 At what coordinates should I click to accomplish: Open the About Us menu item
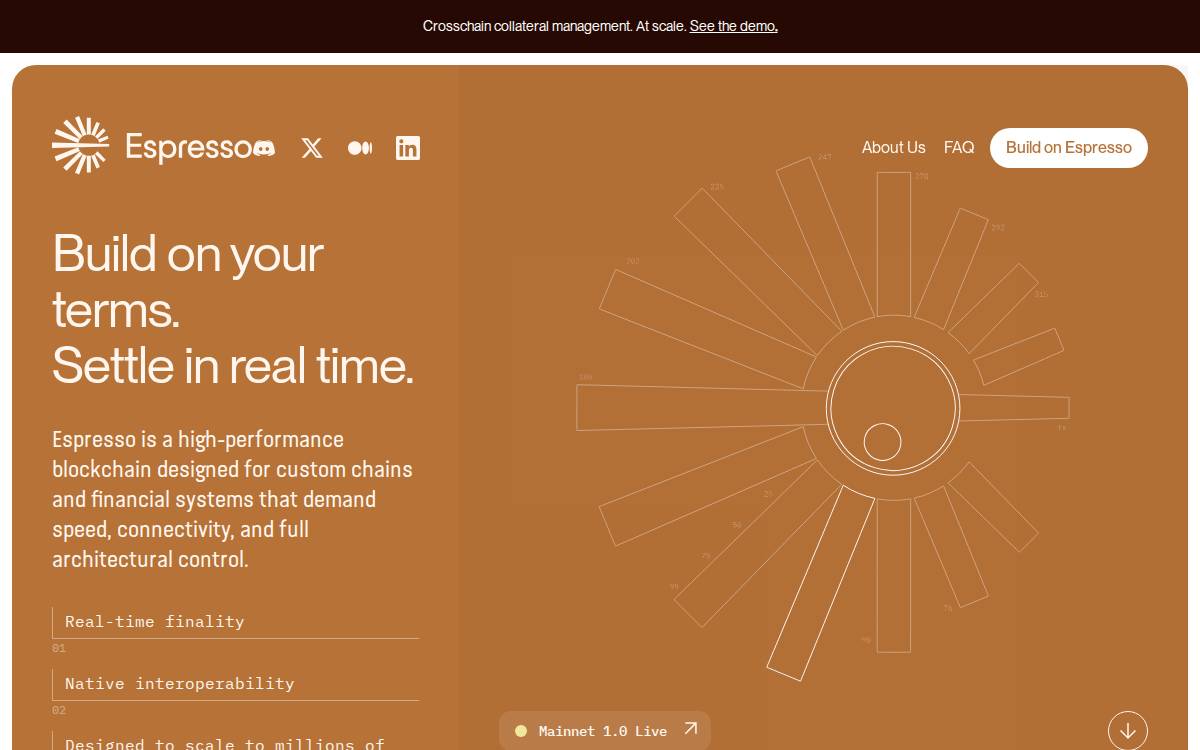[894, 148]
